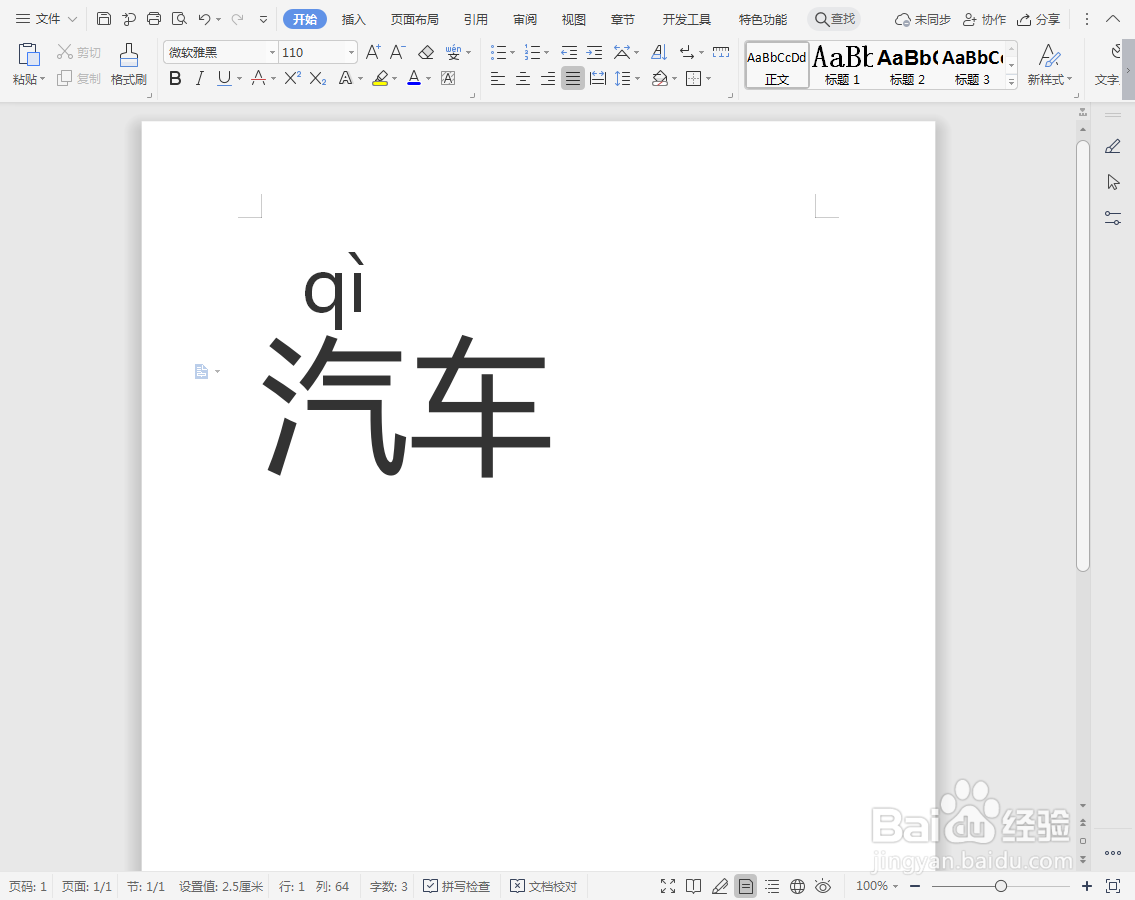Toggle page layout view in status bar
The image size is (1135, 900).
point(746,886)
